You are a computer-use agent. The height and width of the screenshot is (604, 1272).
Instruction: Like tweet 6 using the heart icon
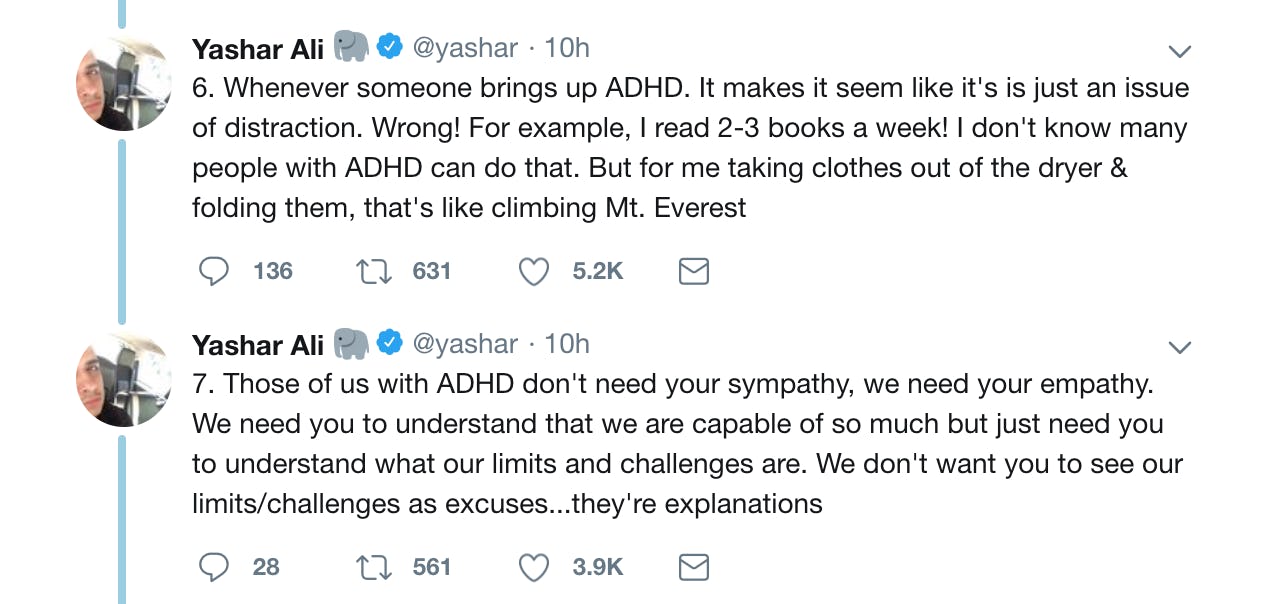(533, 270)
